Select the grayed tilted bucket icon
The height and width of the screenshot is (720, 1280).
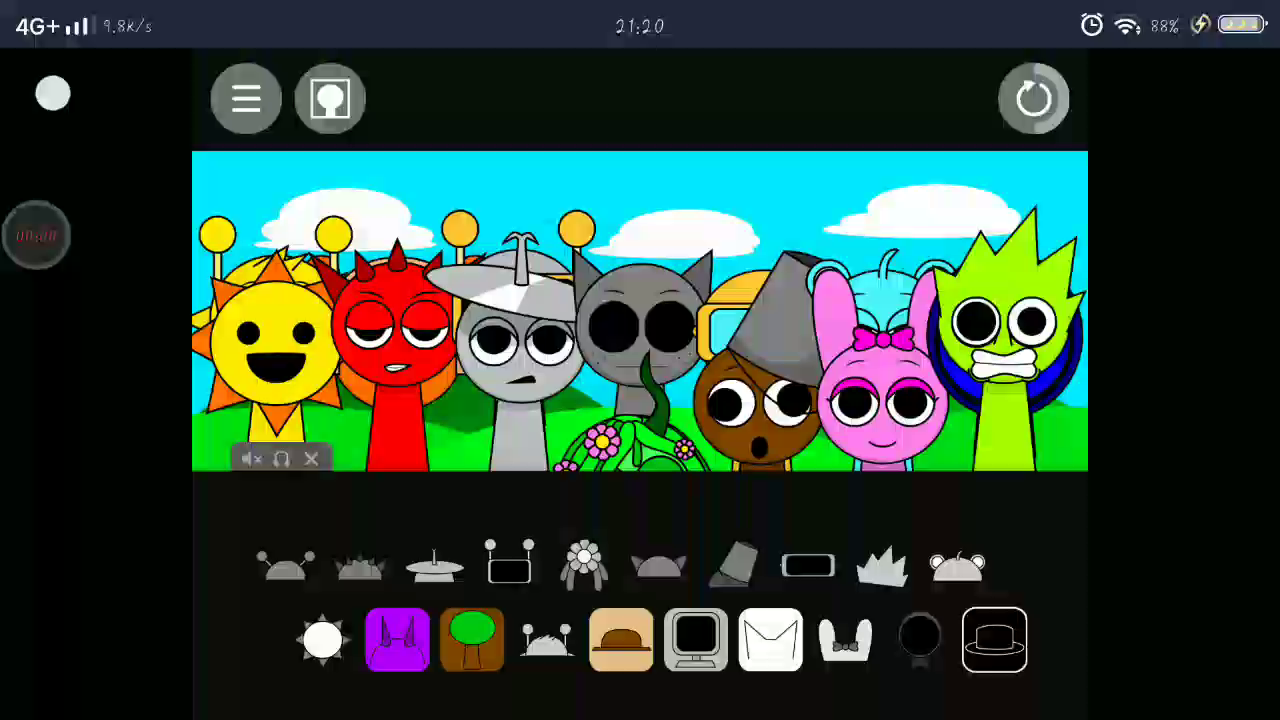(734, 565)
